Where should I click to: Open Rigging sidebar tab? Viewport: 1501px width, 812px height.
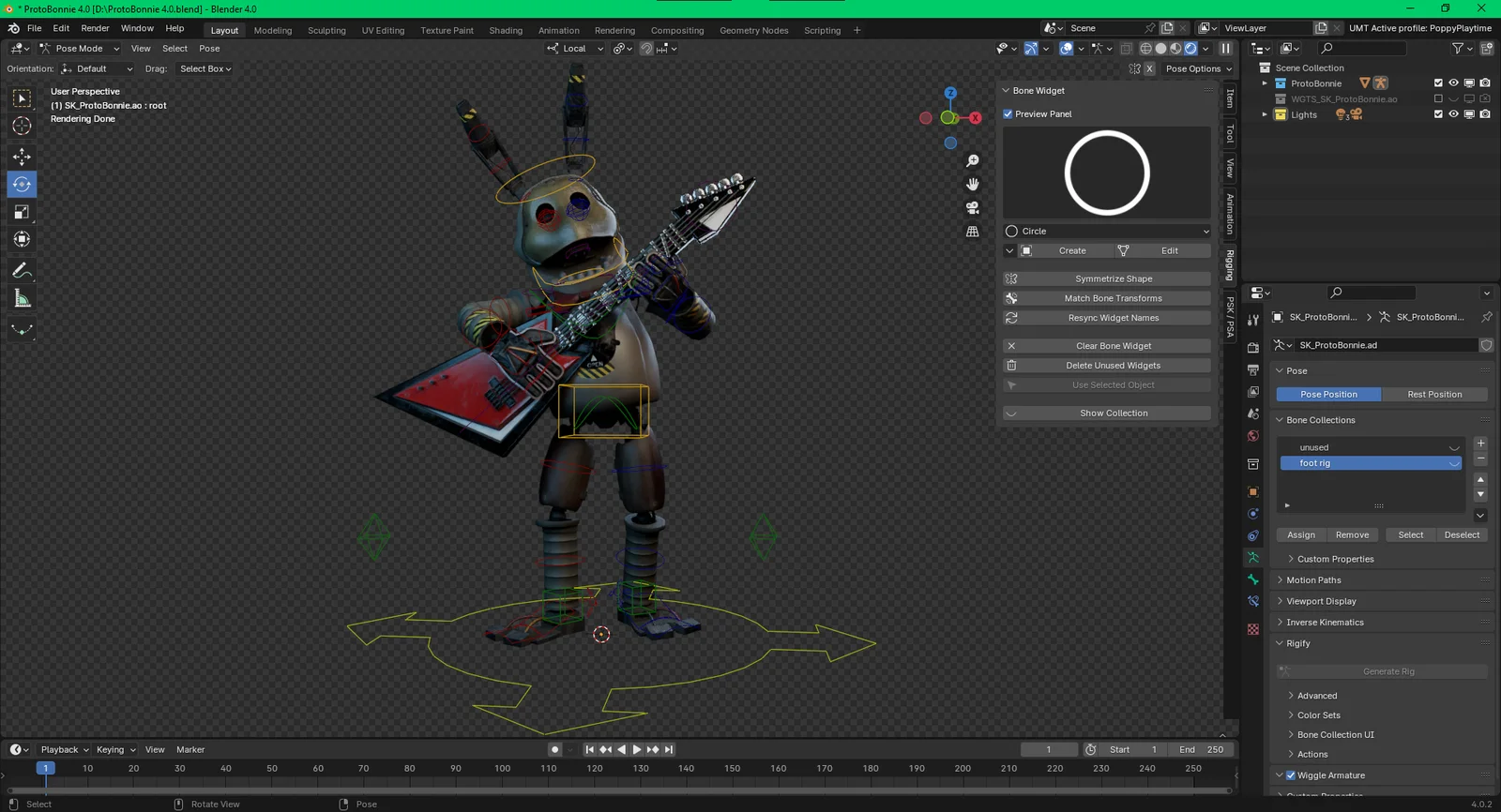pos(1230,265)
